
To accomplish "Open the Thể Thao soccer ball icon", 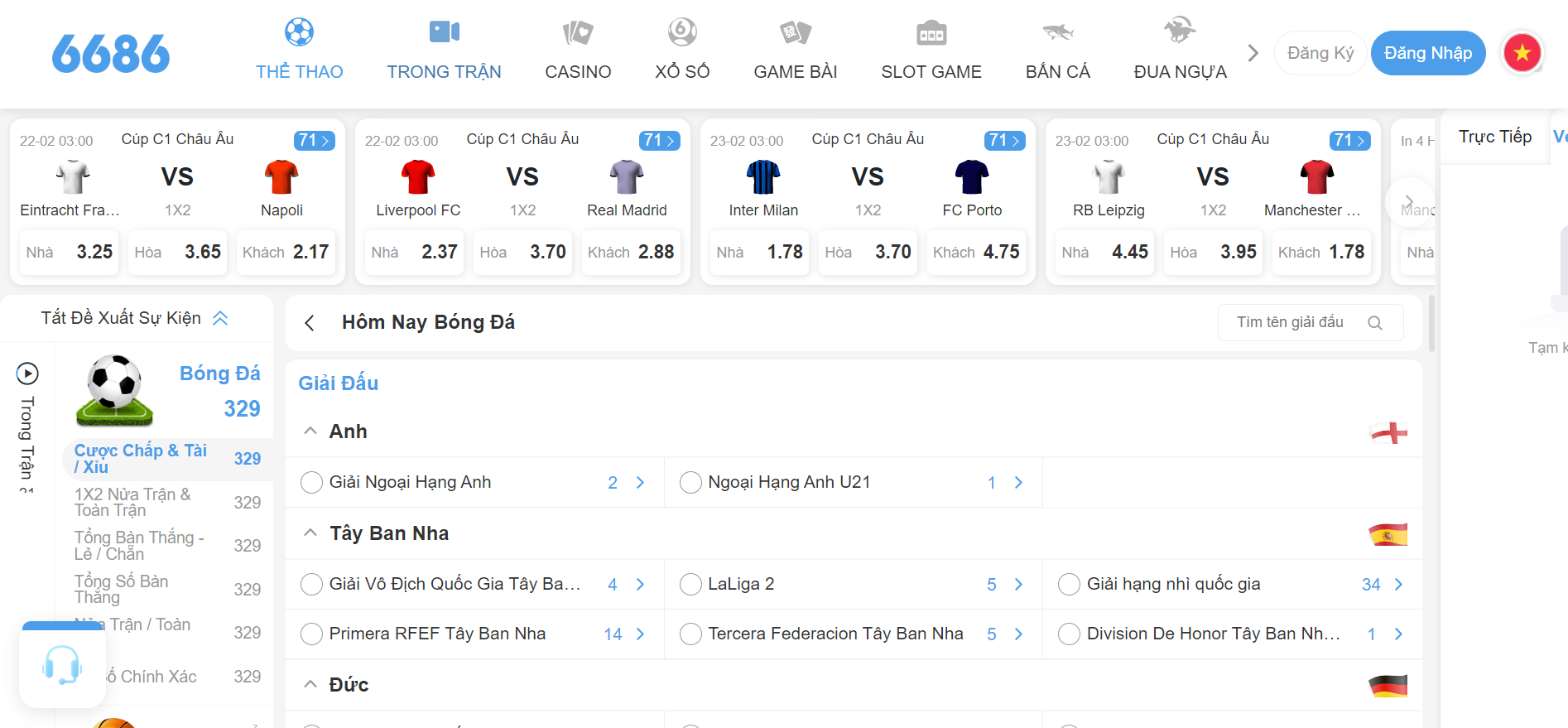I will coord(299,32).
